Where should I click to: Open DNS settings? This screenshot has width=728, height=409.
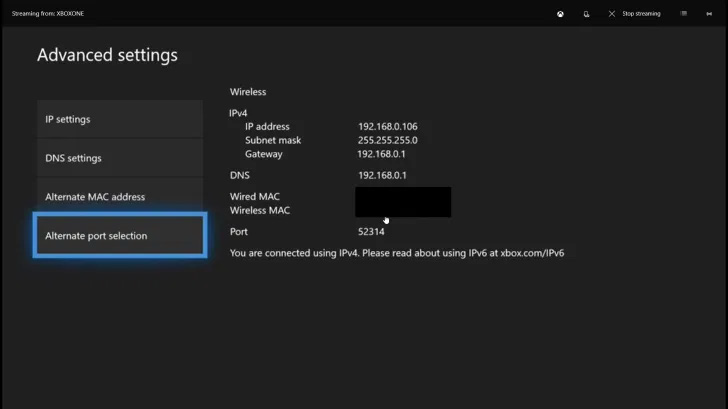pos(120,158)
